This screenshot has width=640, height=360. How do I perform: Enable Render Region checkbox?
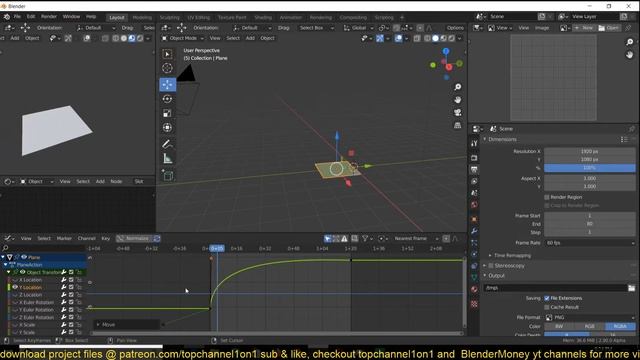(547, 197)
